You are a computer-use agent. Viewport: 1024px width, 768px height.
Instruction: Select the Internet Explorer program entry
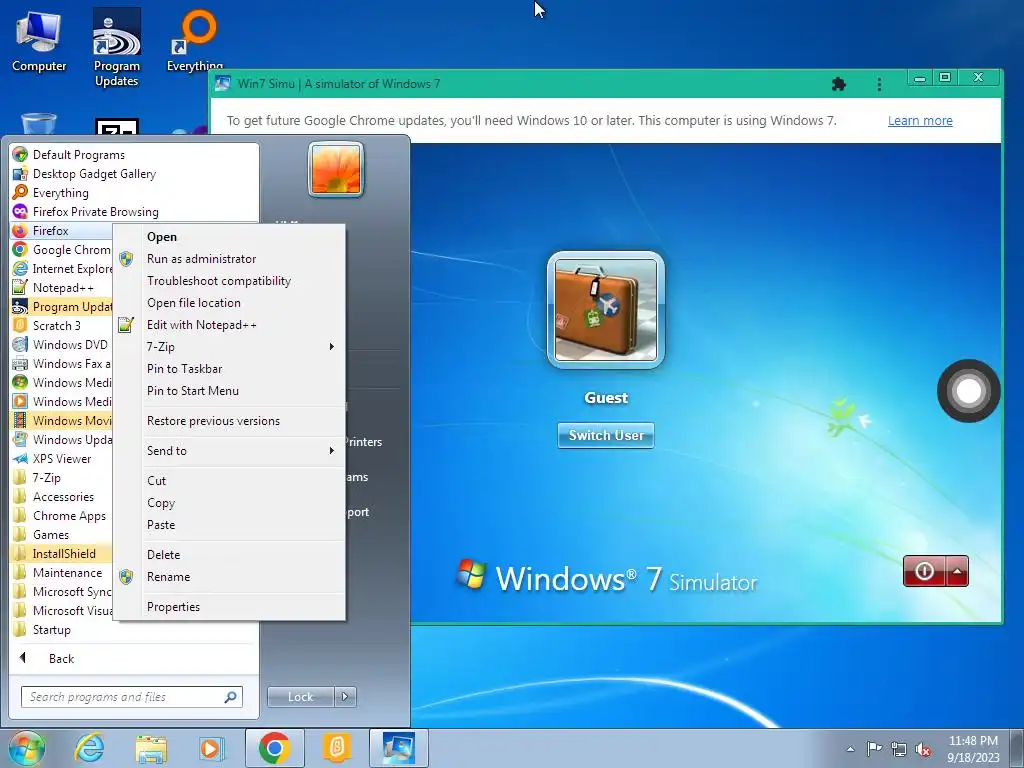(x=61, y=268)
